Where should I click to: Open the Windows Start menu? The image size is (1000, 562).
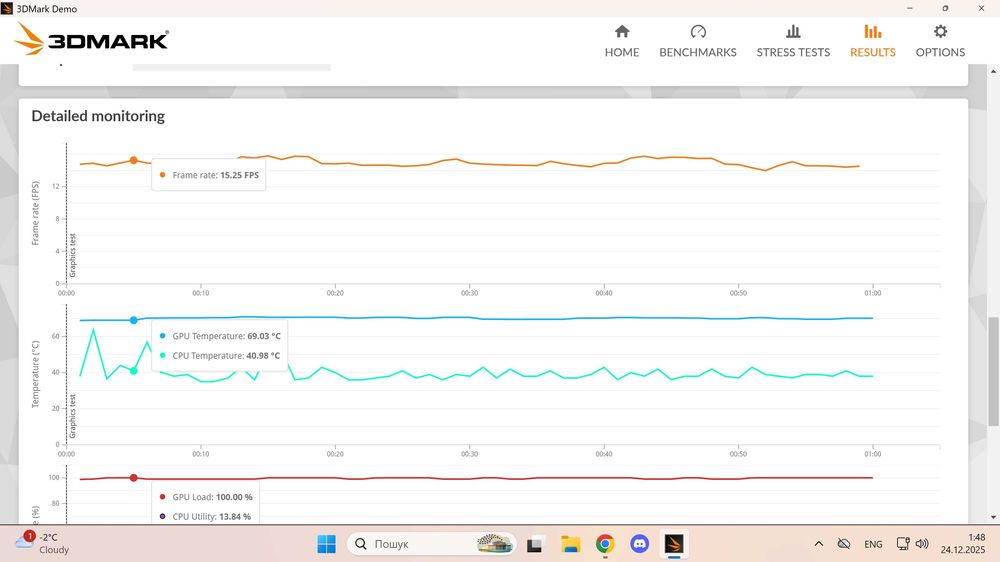pos(326,544)
